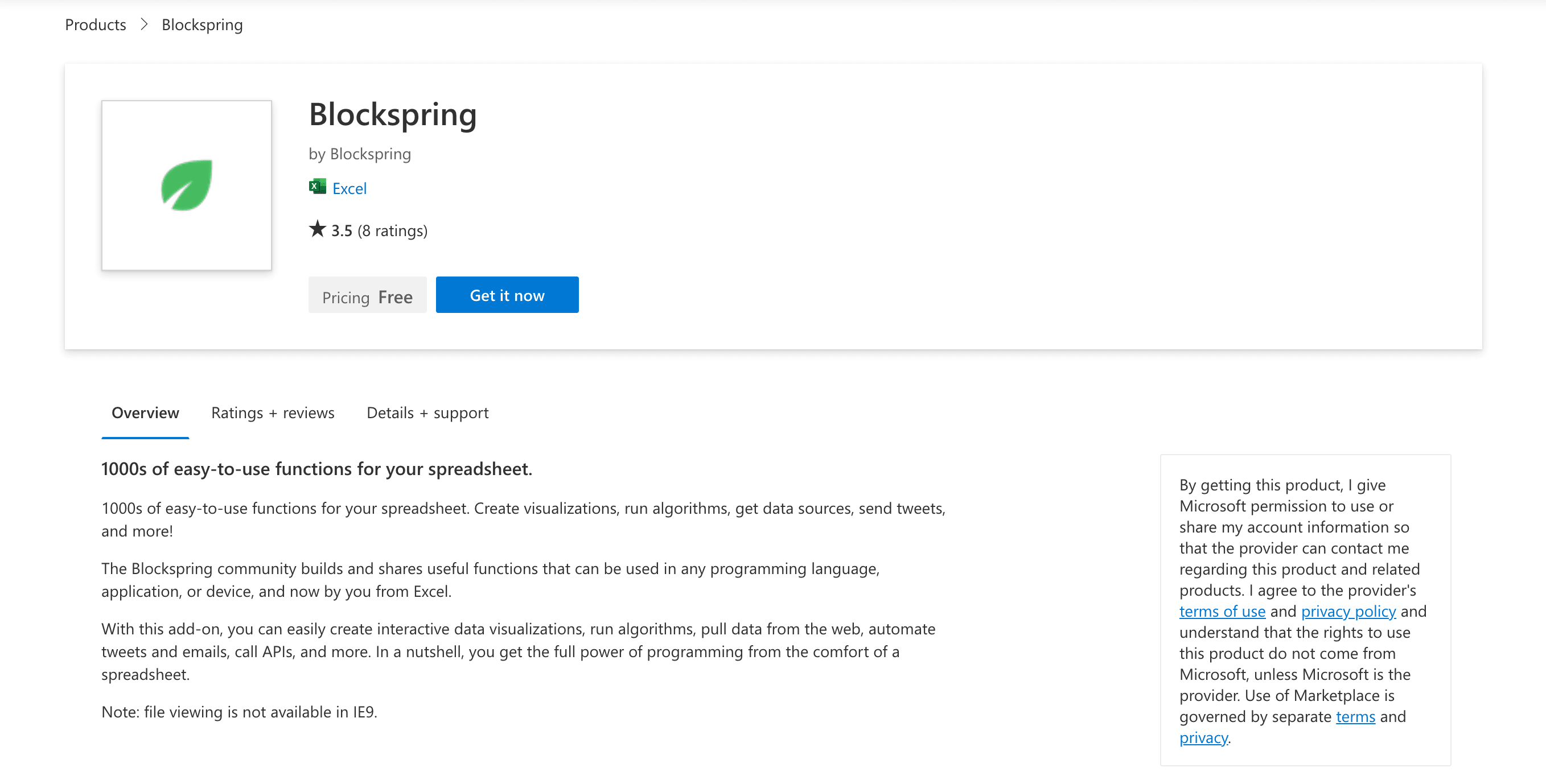
Task: Click the product logo thumbnail image
Action: click(x=186, y=186)
